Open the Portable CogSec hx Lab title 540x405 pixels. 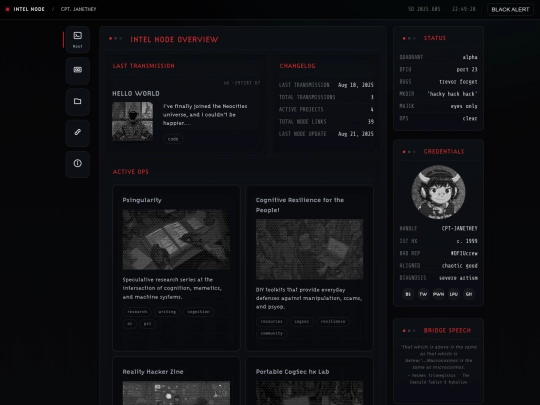point(292,372)
